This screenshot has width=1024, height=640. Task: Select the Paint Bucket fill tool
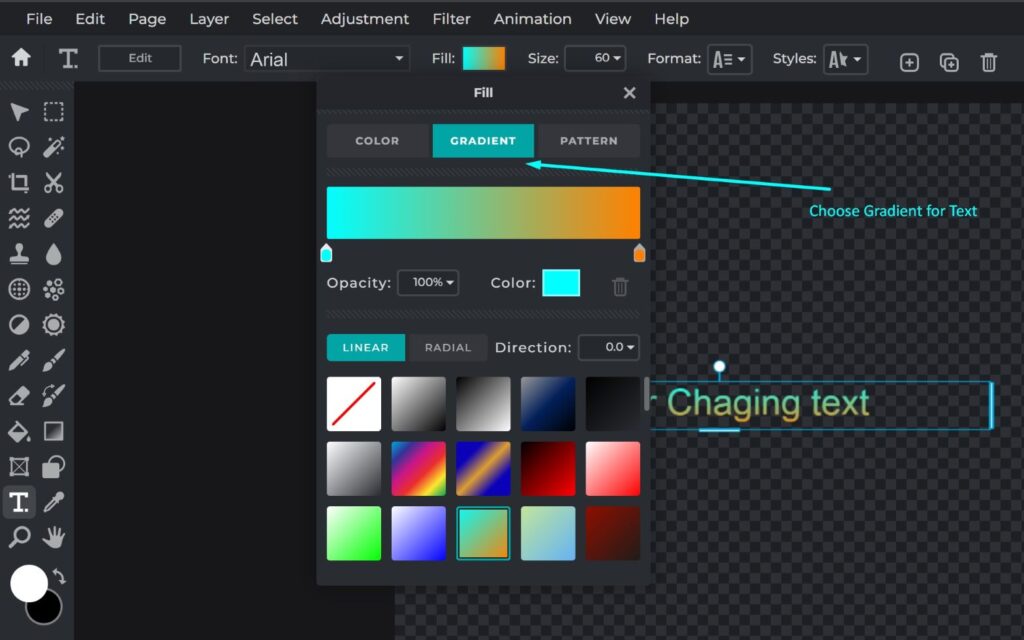19,431
